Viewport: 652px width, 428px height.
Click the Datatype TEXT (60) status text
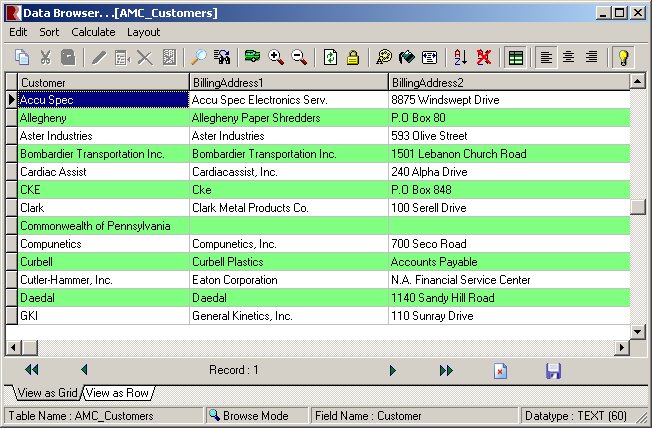576,416
